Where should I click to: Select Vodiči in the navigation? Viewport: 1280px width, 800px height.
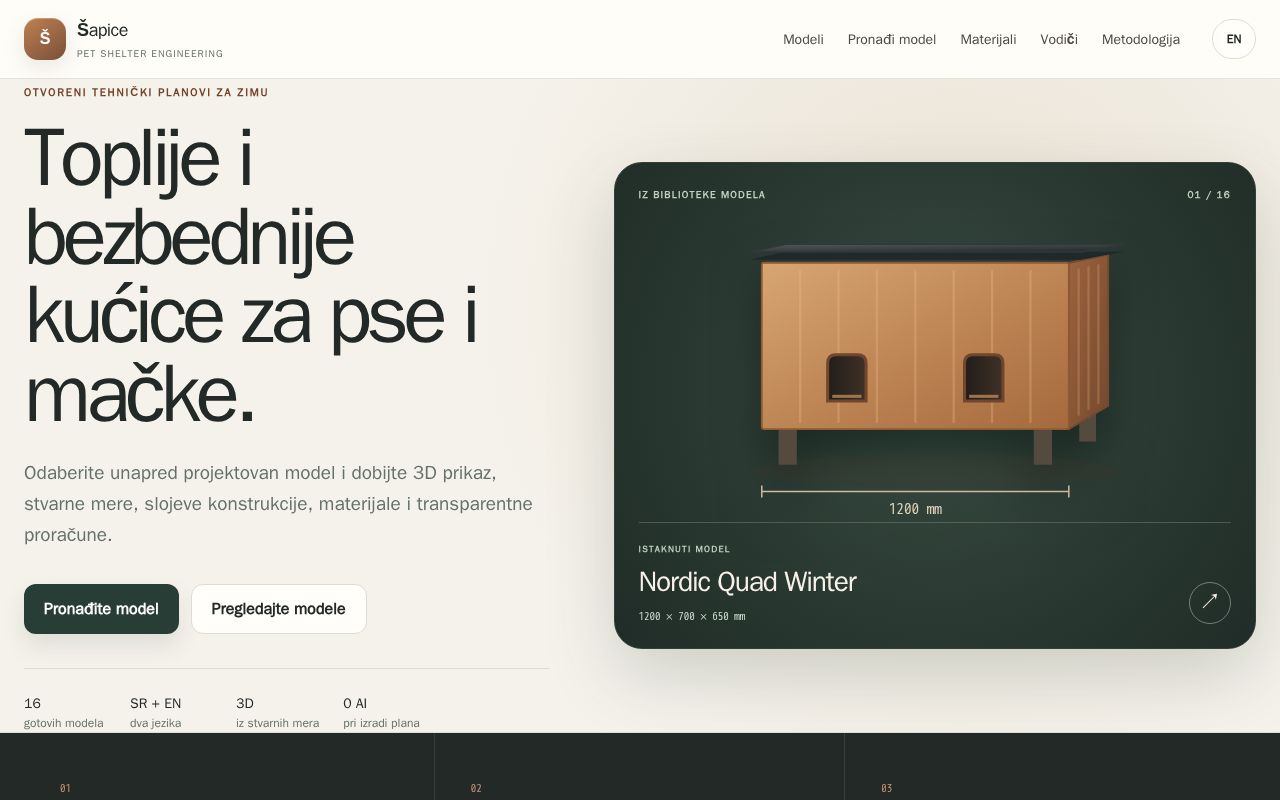[x=1059, y=39]
